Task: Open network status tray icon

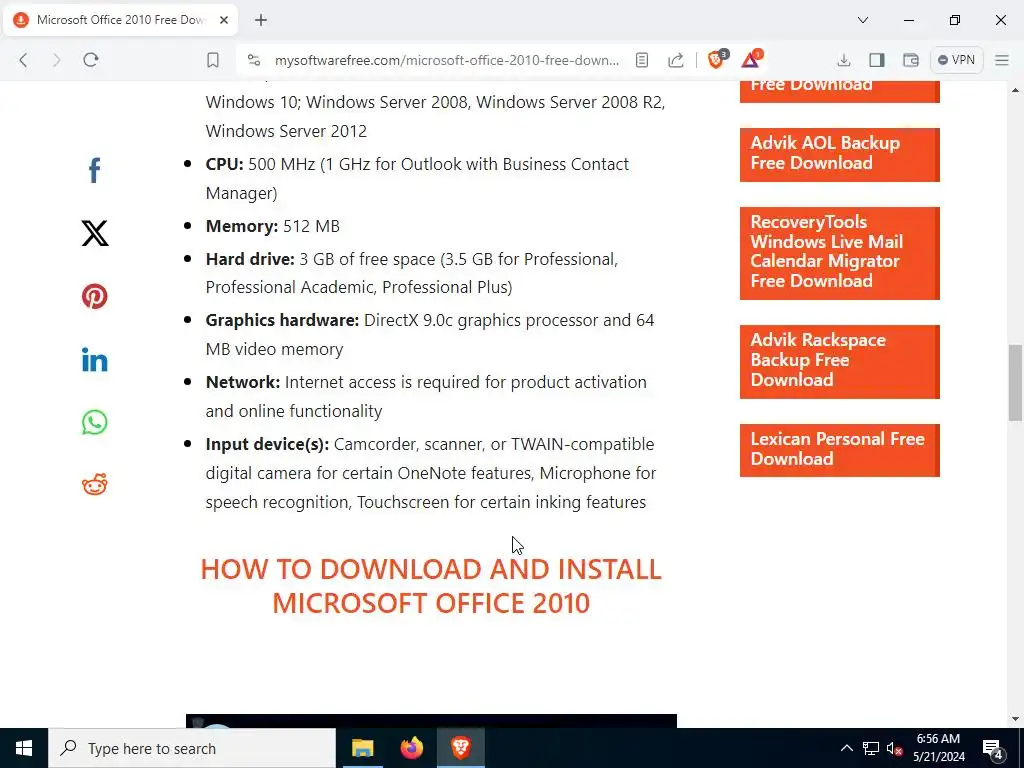Action: (871, 748)
